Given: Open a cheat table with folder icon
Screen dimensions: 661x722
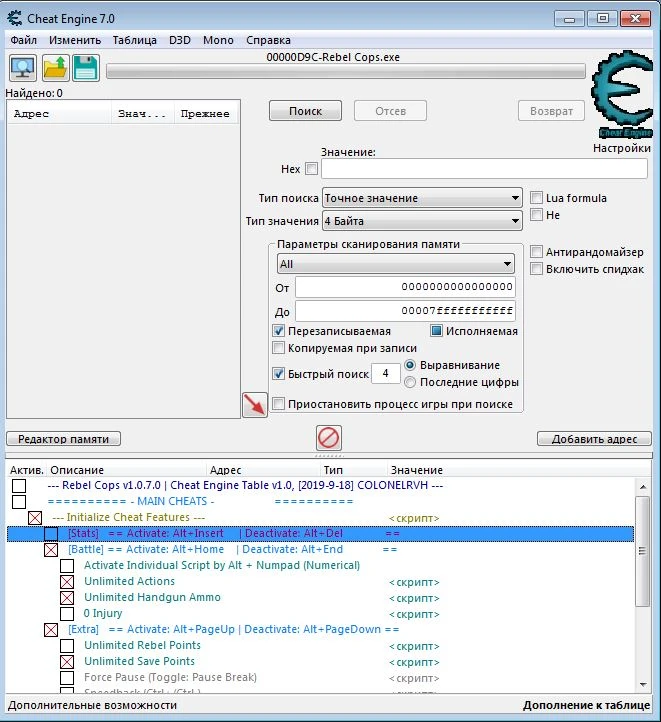Looking at the screenshot, I should (x=56, y=68).
